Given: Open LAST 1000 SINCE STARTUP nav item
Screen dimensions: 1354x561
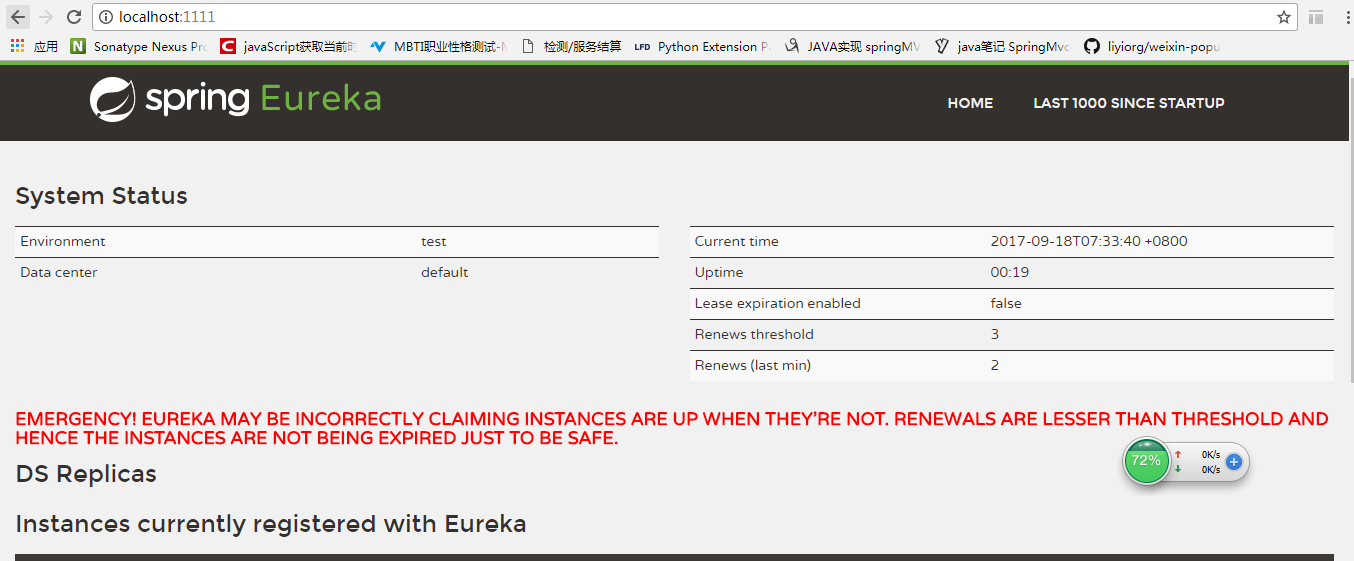Looking at the screenshot, I should pyautogui.click(x=1129, y=103).
